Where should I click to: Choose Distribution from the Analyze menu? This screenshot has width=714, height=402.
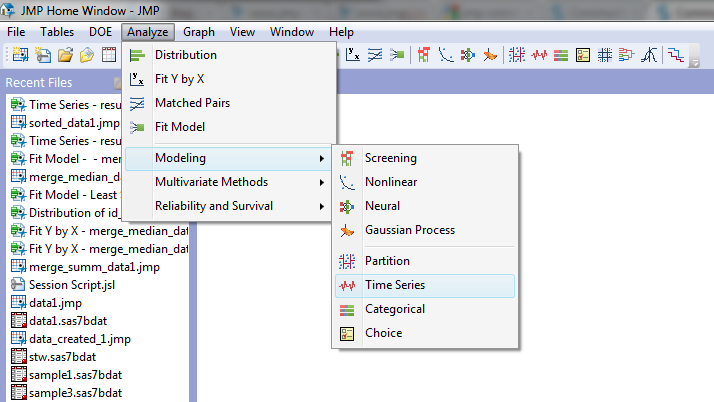pyautogui.click(x=230, y=55)
